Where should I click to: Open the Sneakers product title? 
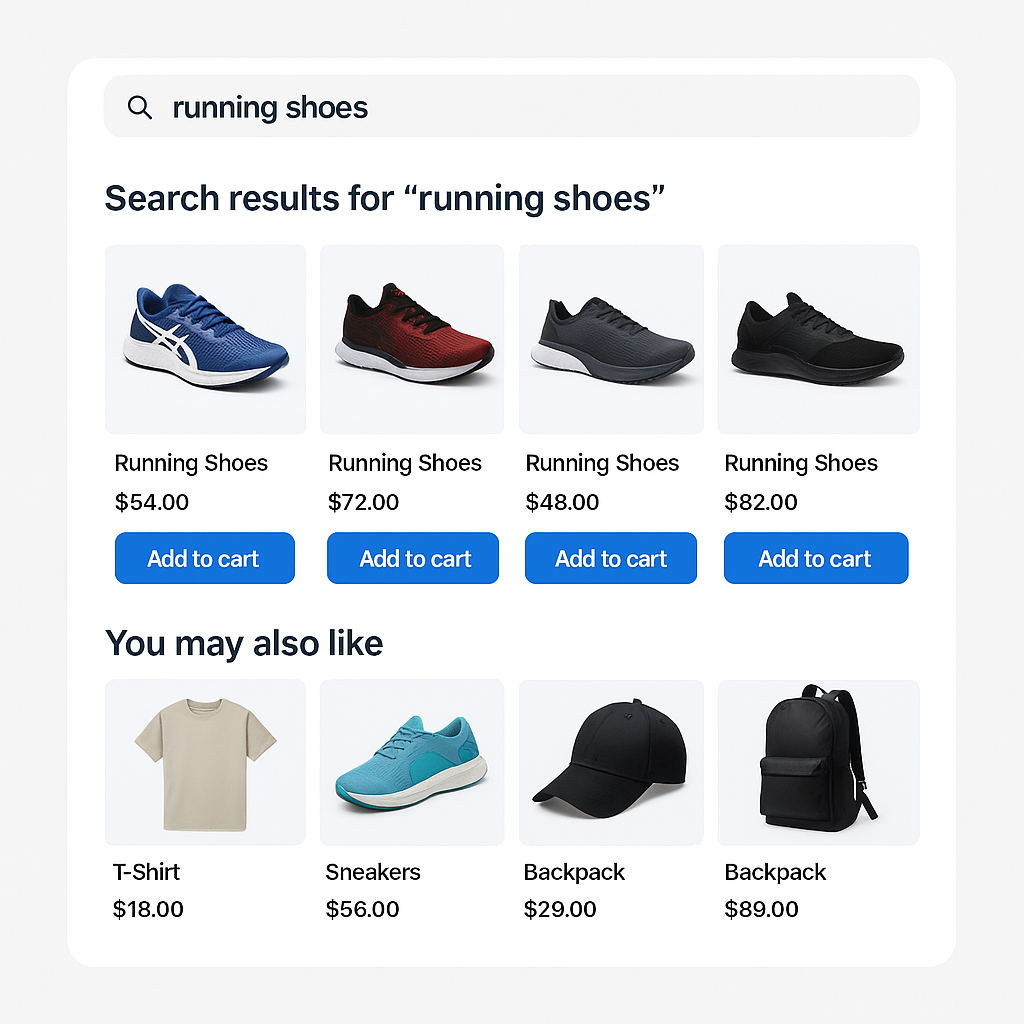pyautogui.click(x=373, y=872)
